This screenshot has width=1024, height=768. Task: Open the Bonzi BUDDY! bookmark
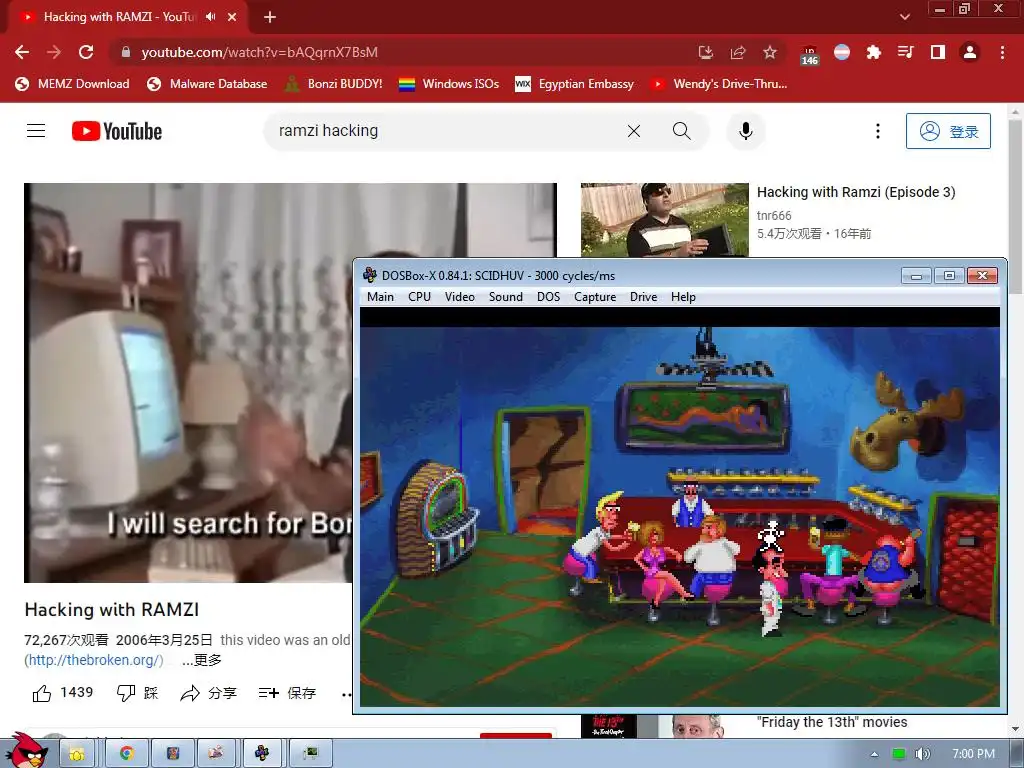(334, 84)
